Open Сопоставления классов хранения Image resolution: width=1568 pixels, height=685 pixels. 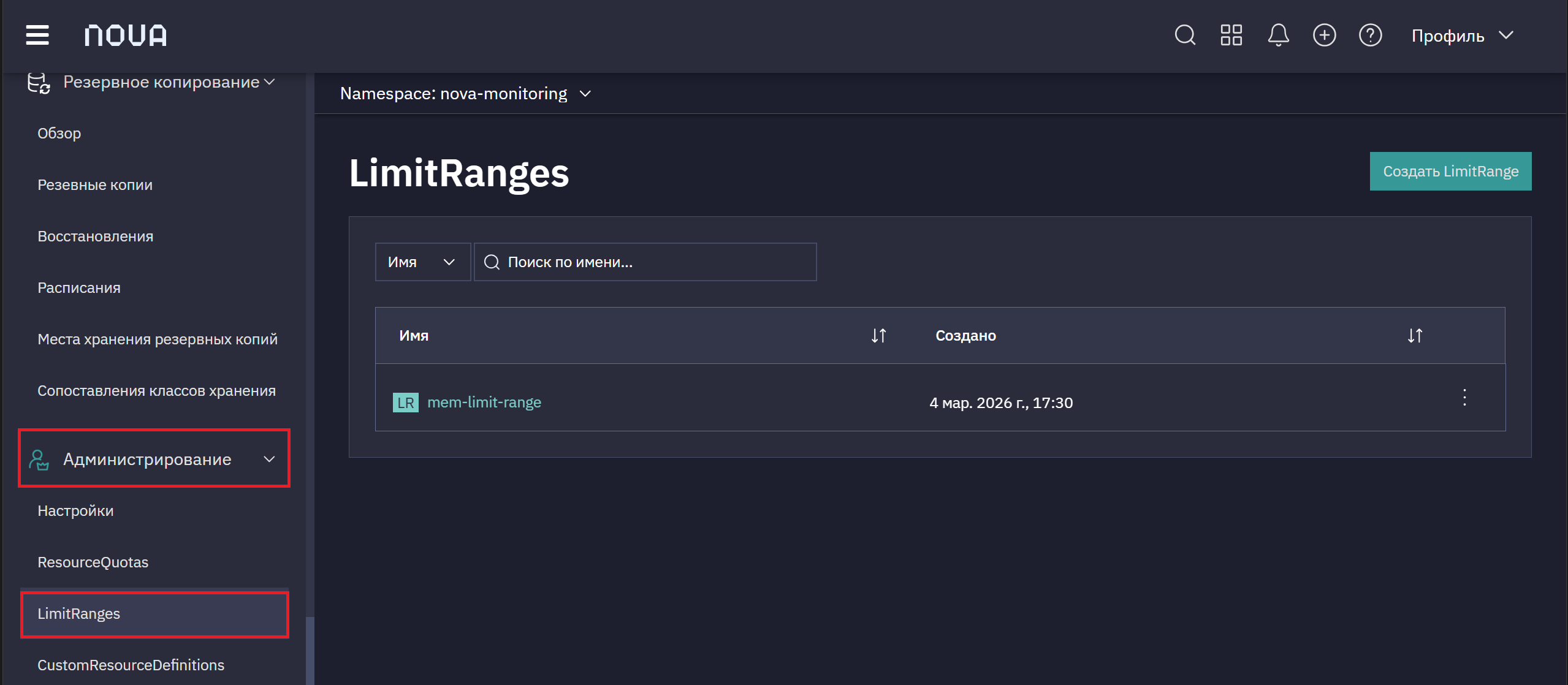click(156, 390)
